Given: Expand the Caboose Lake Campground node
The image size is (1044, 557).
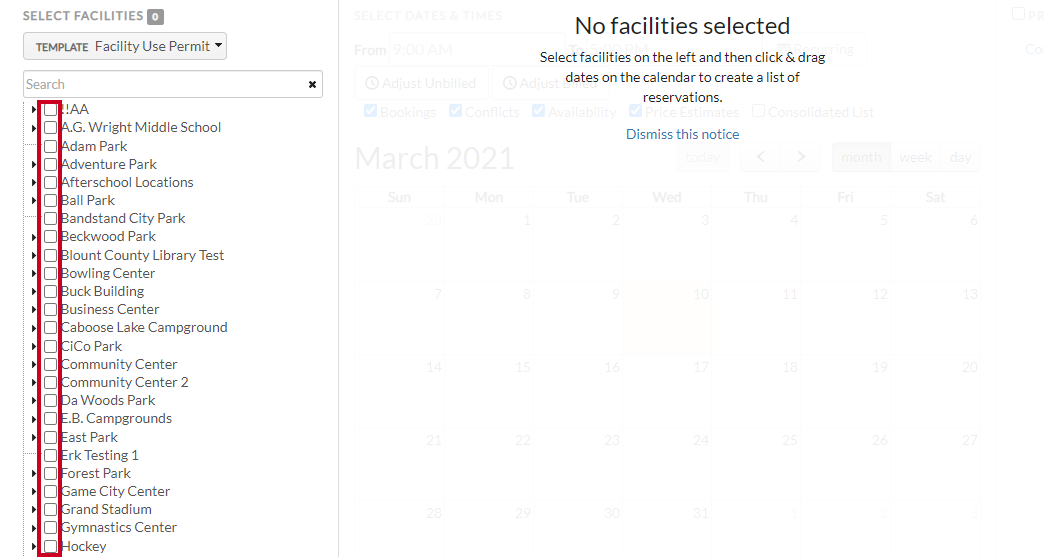Looking at the screenshot, I should [x=33, y=328].
